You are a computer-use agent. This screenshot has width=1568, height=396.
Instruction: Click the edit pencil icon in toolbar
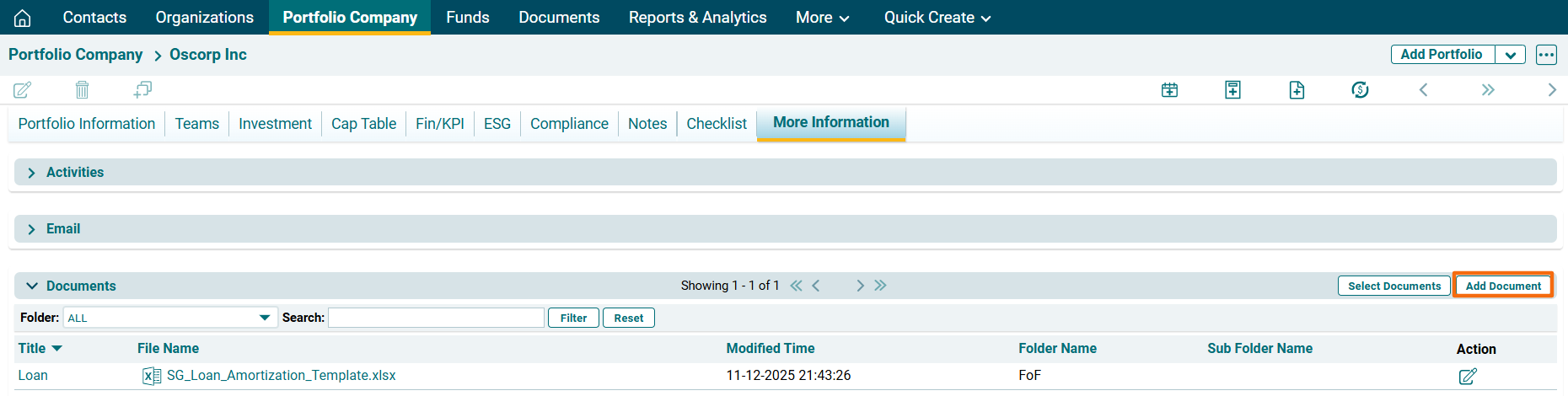click(x=23, y=89)
